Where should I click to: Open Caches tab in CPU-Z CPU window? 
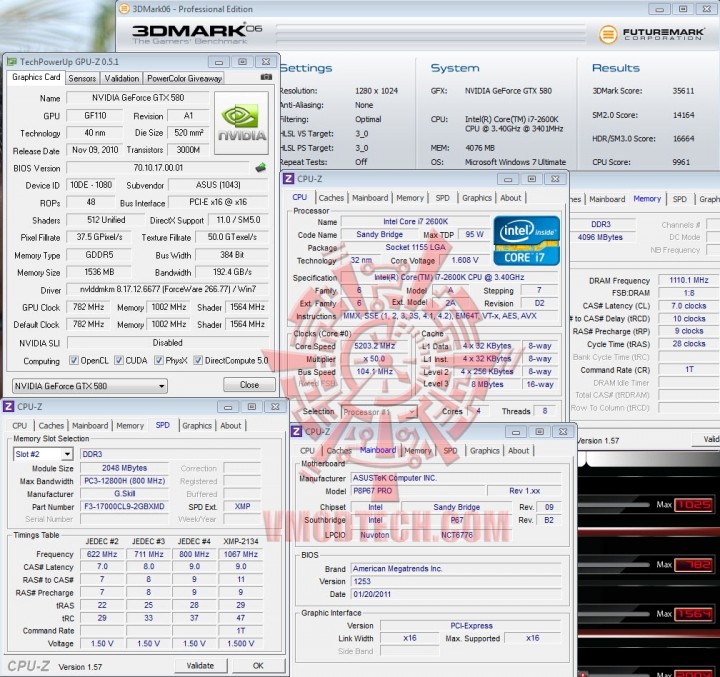[331, 197]
